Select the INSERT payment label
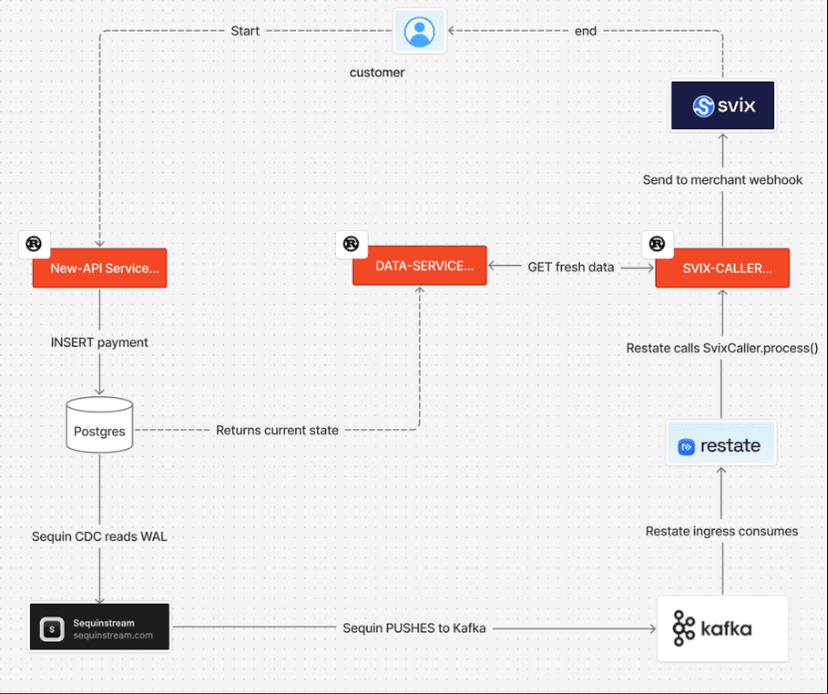Screen dimensions: 828x694 coord(99,342)
